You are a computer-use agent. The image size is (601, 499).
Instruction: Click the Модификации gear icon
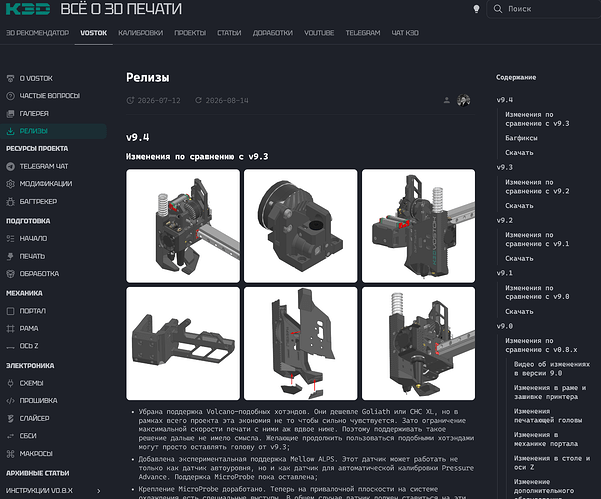(x=10, y=184)
